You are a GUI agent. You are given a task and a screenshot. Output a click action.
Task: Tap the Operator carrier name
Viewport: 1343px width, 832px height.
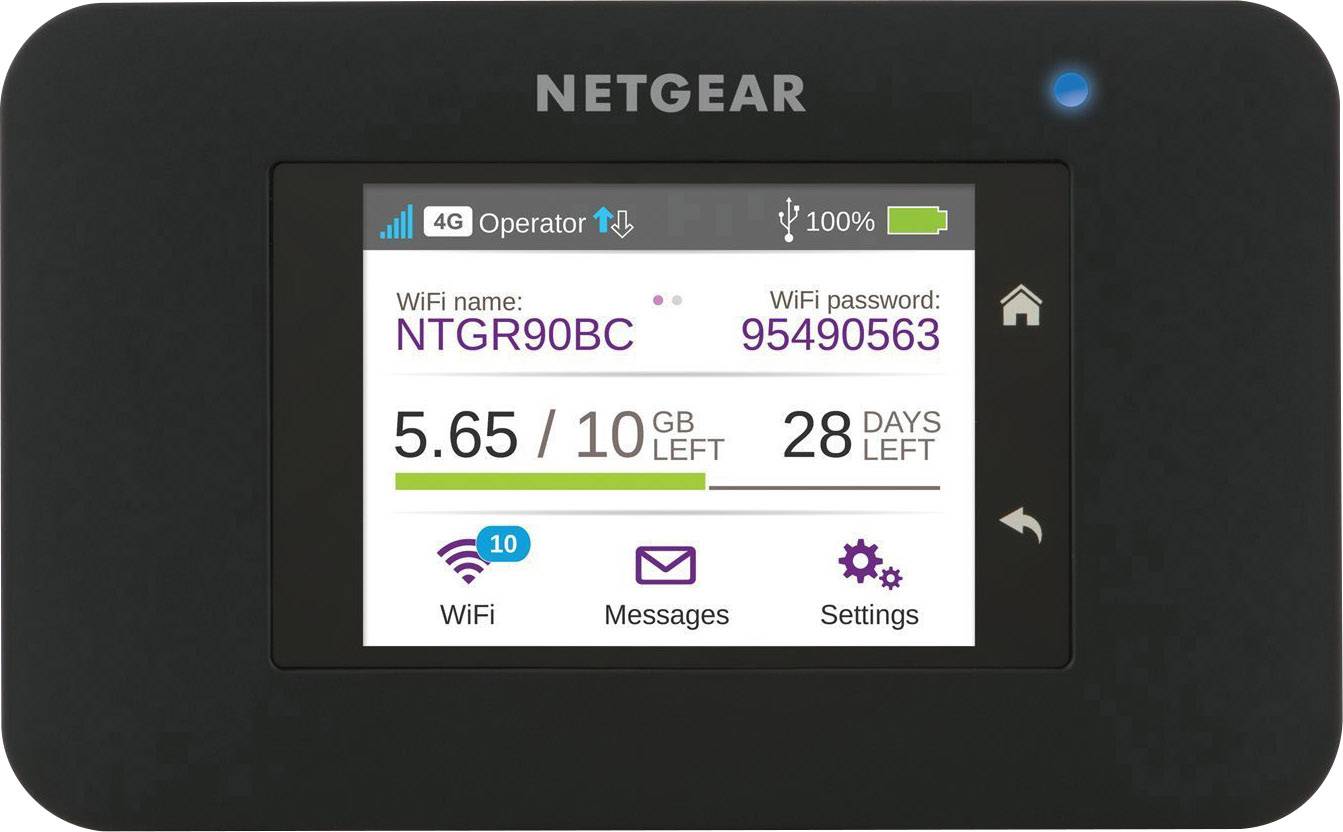[532, 223]
